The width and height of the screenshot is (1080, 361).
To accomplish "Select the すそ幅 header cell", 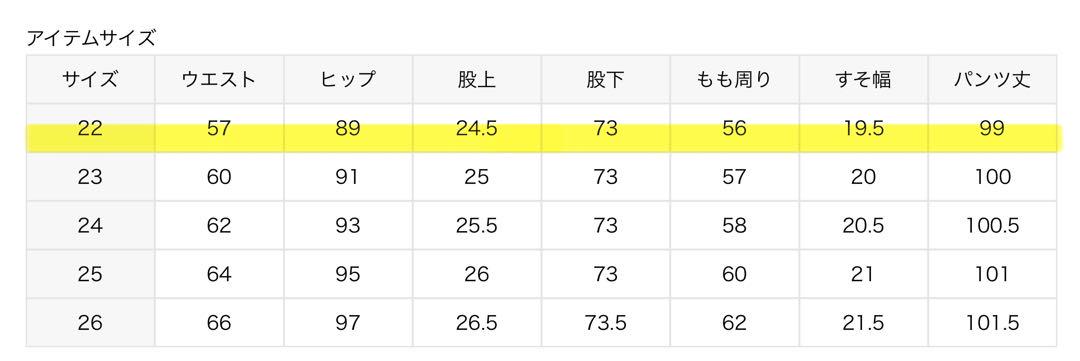I will (x=863, y=79).
